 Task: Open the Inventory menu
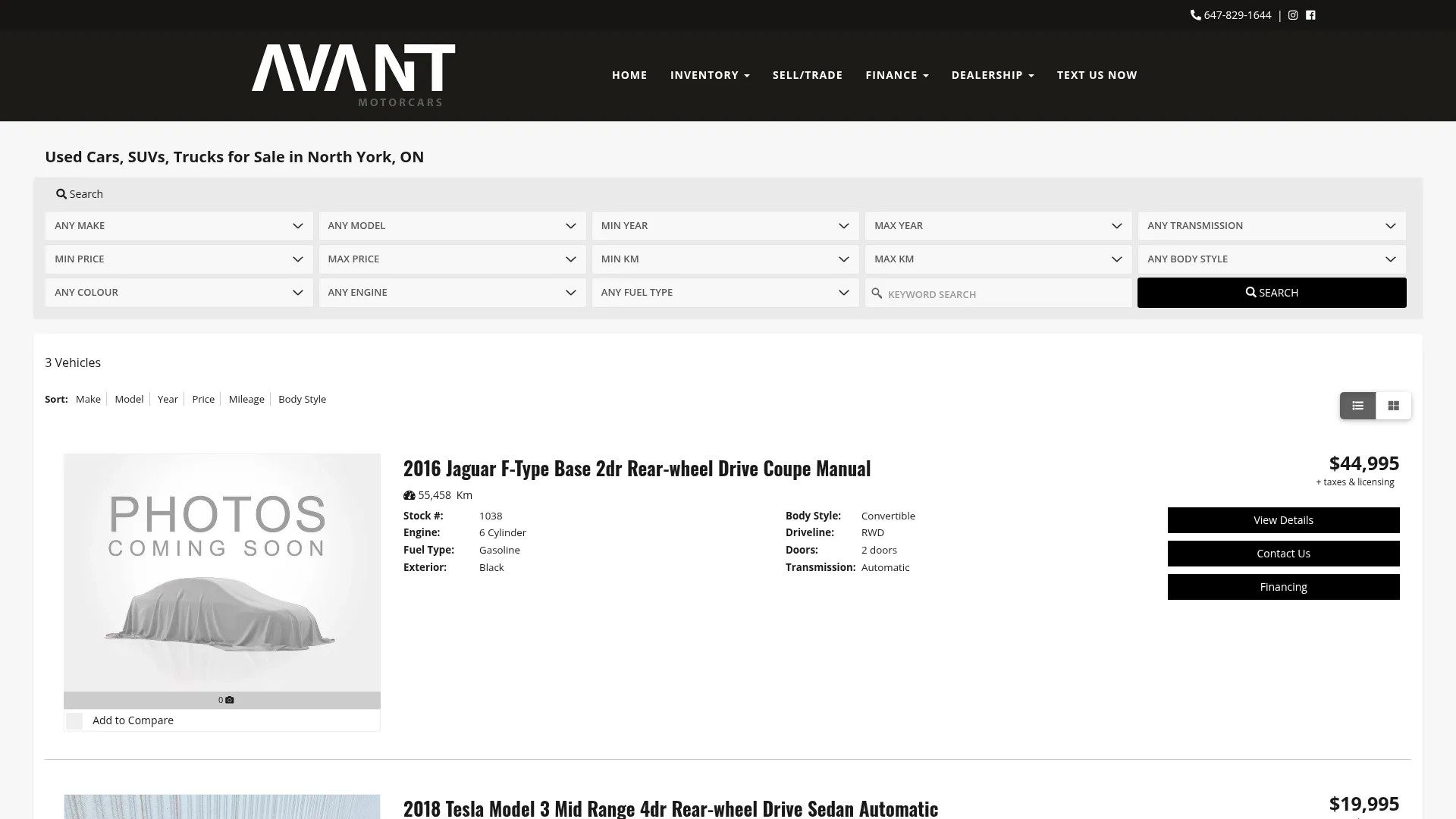point(710,75)
